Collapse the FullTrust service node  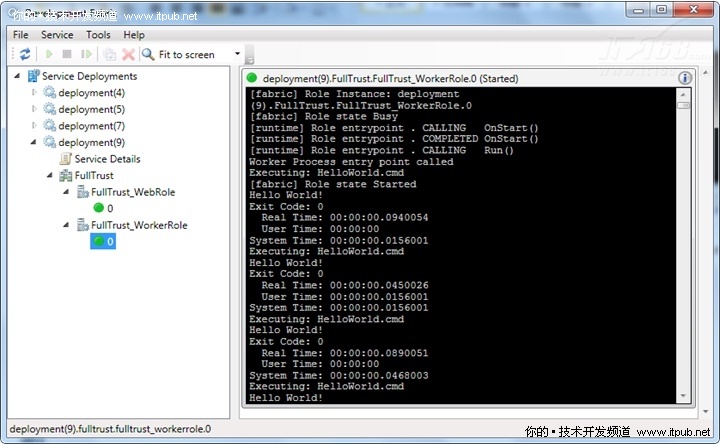tap(50, 175)
